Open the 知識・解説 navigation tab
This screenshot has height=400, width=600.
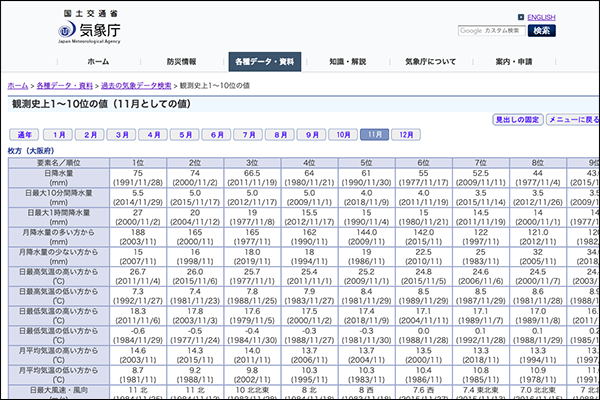pyautogui.click(x=349, y=62)
